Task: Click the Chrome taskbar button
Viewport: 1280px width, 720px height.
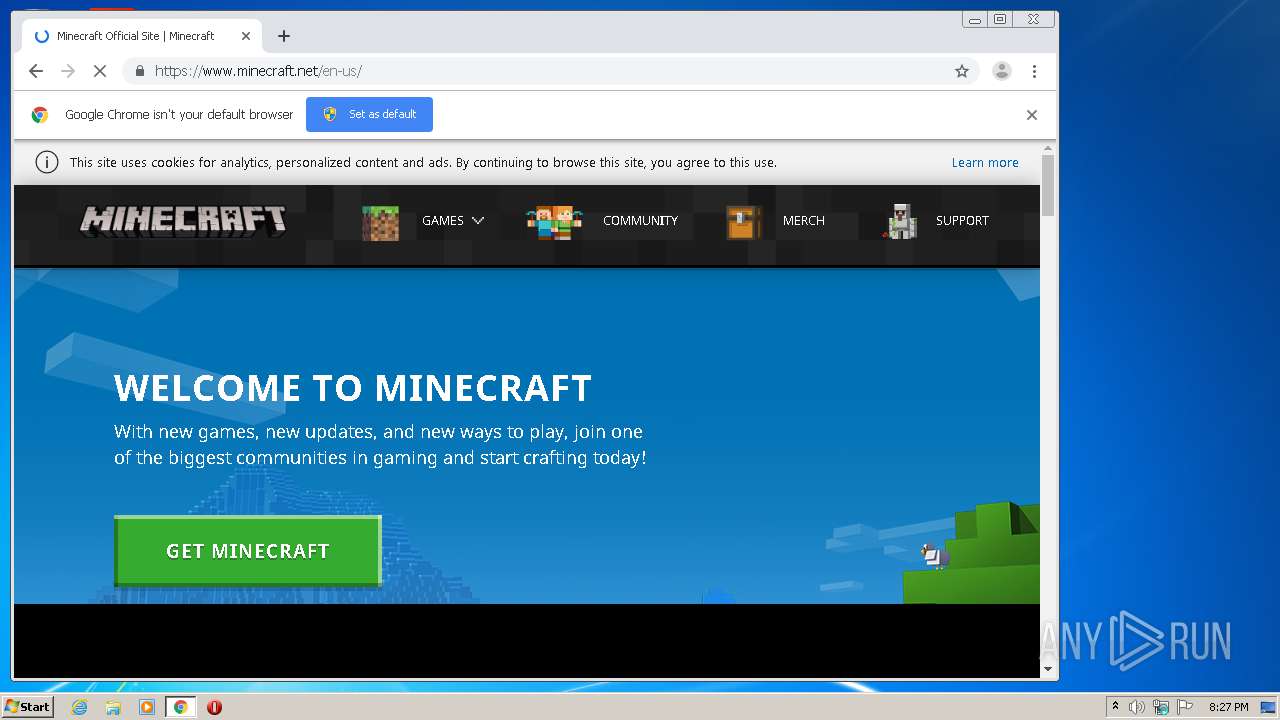Action: click(180, 707)
